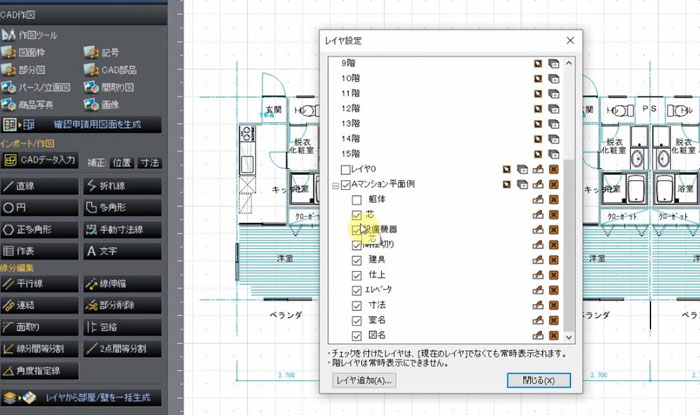
Task: Toggle the Aマンション平面例 checkbox
Action: [345, 185]
